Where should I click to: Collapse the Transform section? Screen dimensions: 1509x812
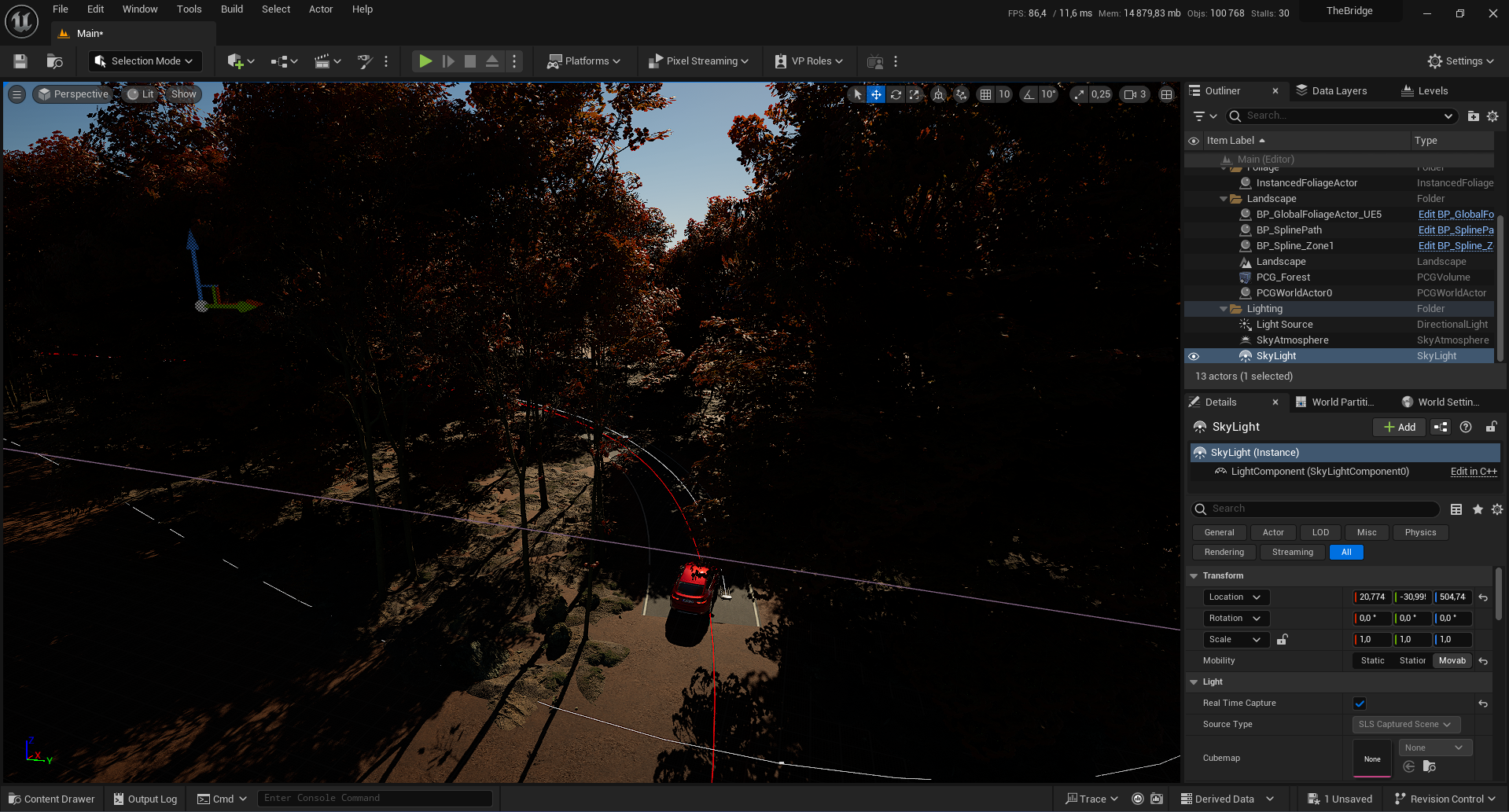[1194, 576]
